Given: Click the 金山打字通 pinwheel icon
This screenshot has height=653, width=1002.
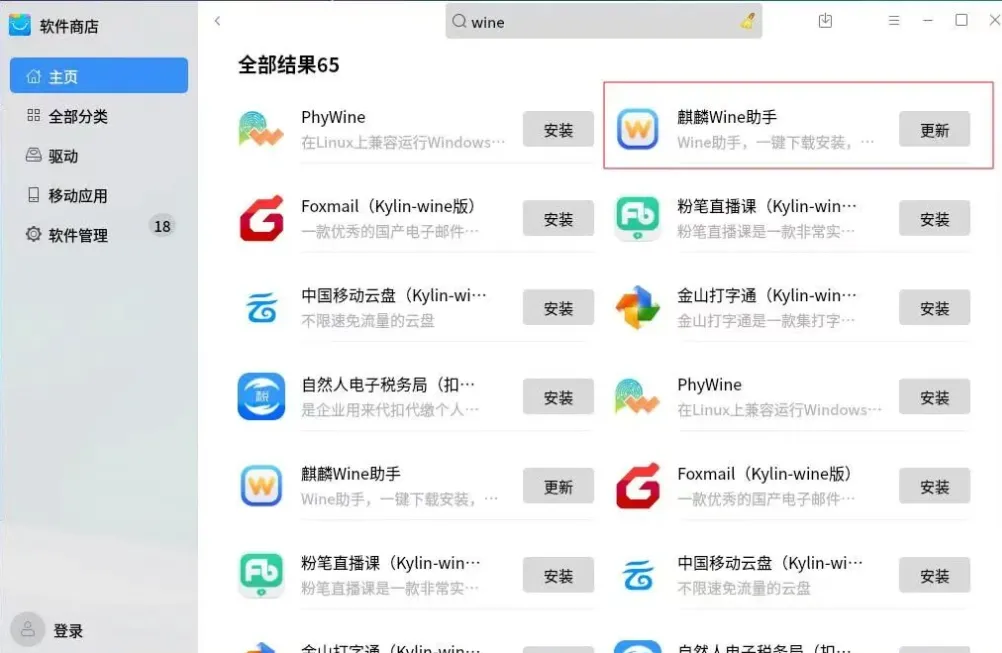Looking at the screenshot, I should [x=637, y=307].
